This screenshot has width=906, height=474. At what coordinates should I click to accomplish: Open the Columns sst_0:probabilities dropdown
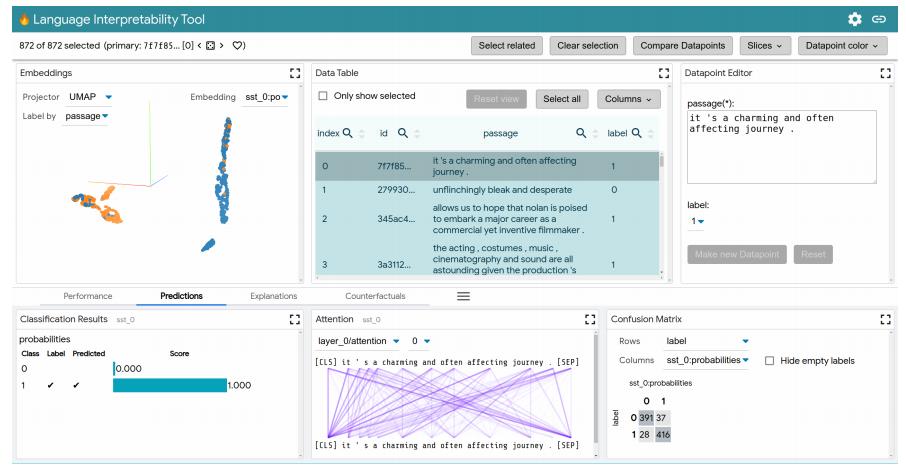tap(707, 360)
